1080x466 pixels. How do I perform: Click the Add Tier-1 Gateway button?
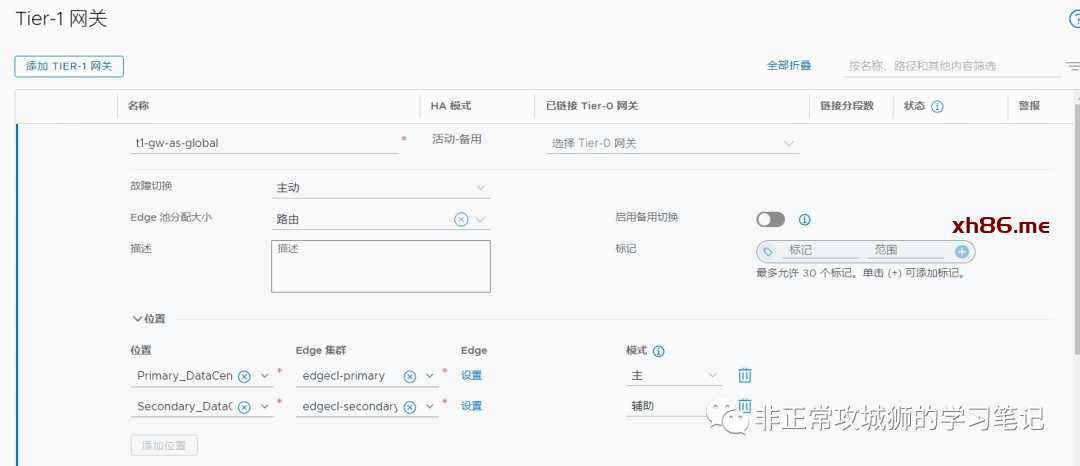pos(69,66)
